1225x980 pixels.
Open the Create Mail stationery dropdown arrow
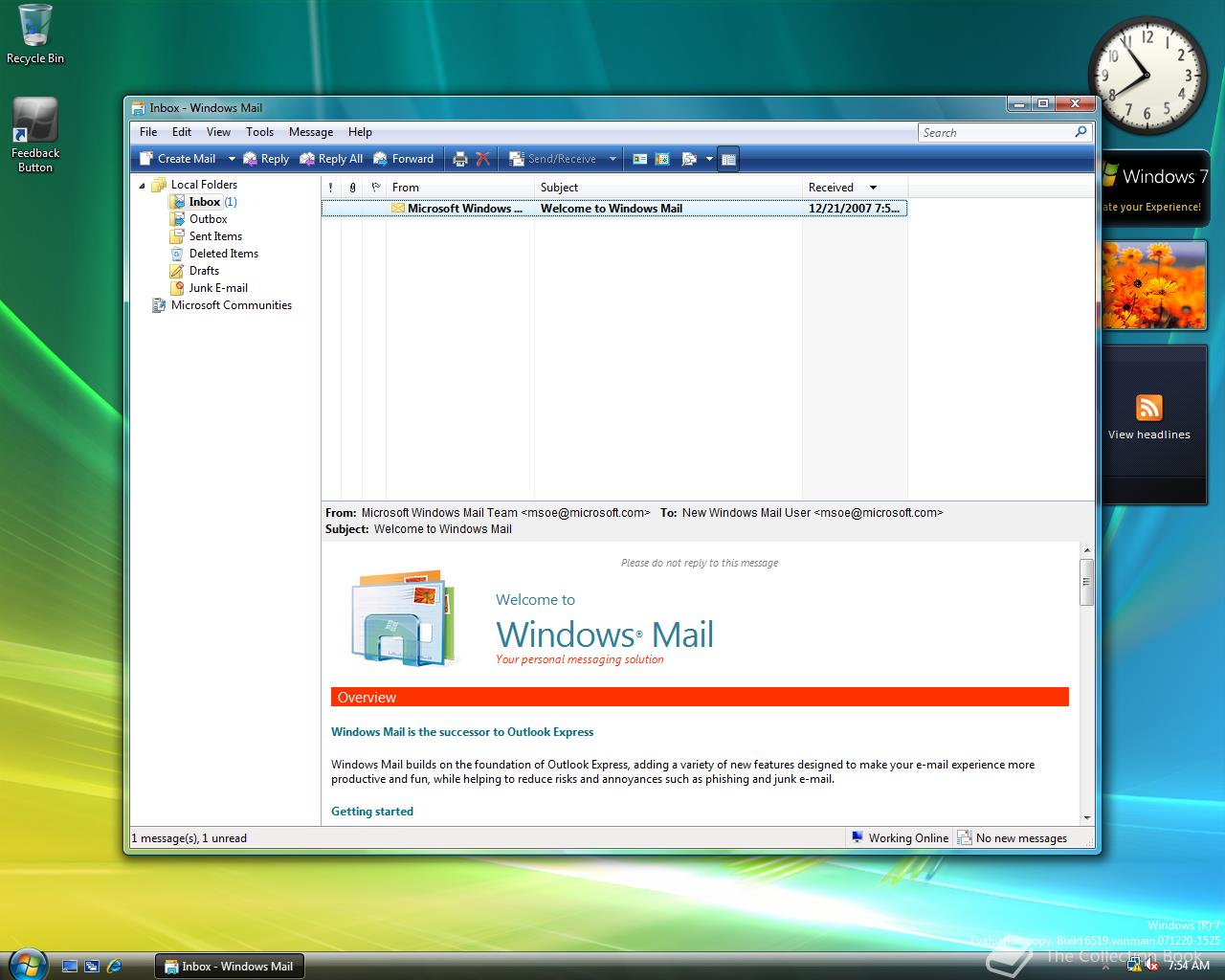(231, 159)
